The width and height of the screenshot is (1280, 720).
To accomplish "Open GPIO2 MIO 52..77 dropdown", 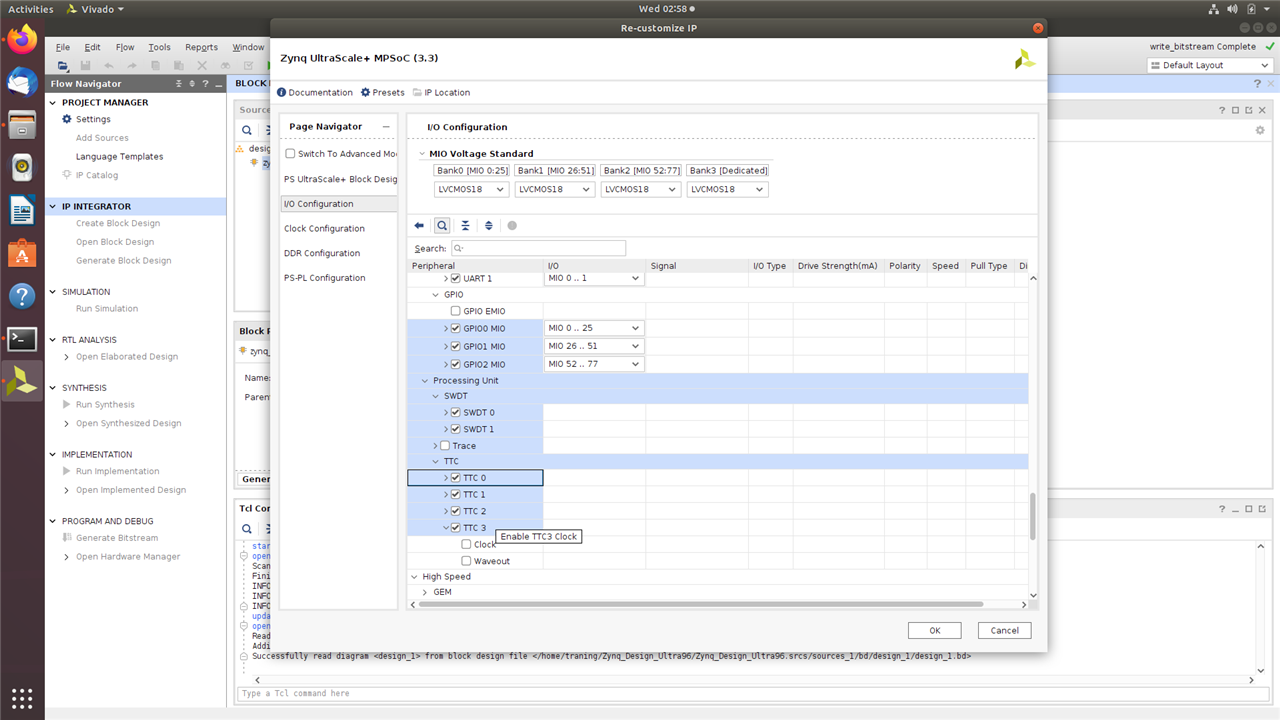I will point(594,364).
